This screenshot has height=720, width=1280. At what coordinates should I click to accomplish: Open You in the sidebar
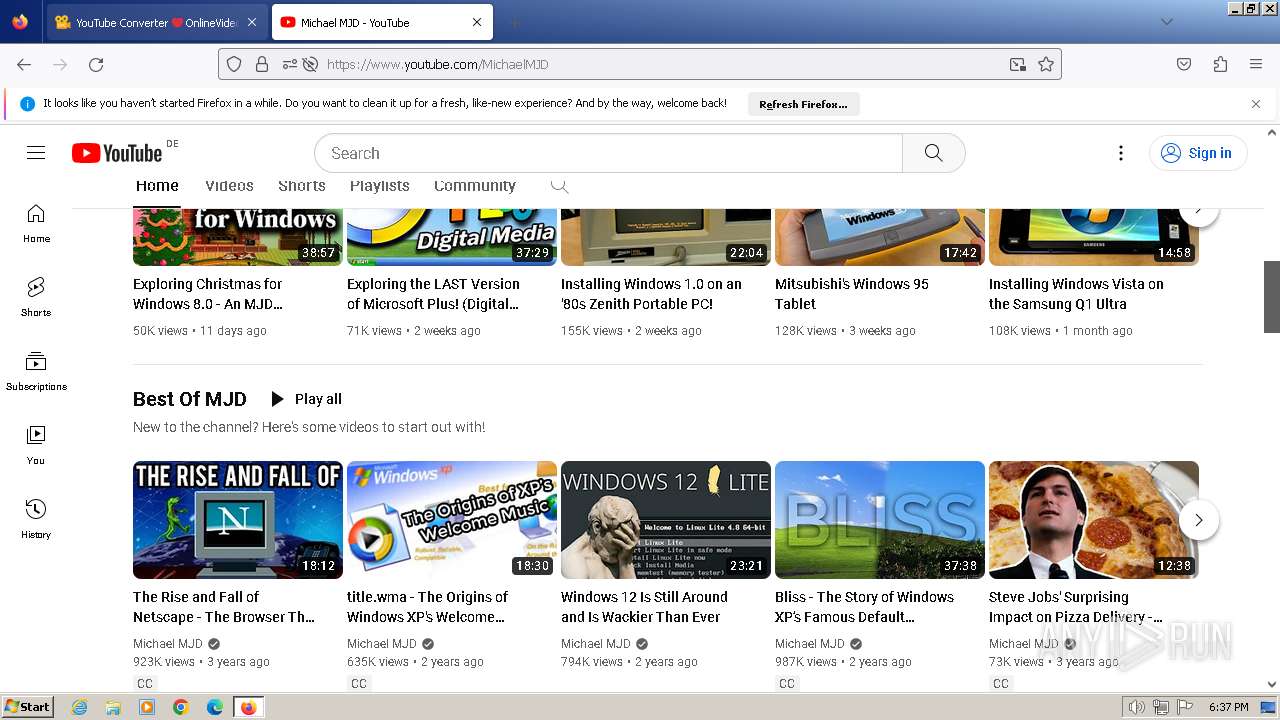pos(36,445)
